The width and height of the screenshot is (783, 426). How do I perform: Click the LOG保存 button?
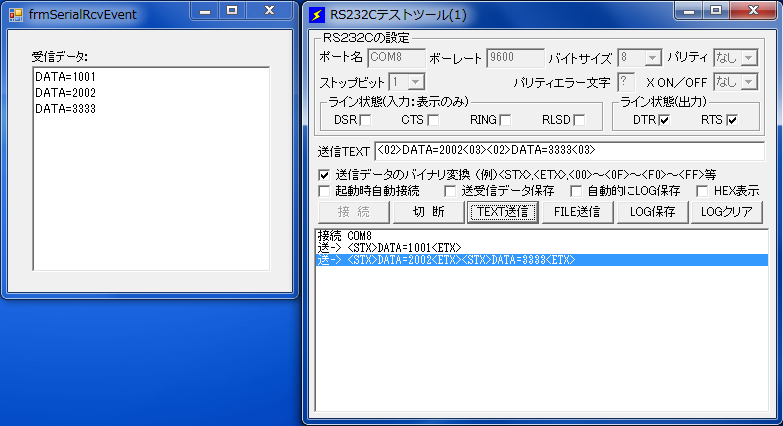tap(652, 212)
